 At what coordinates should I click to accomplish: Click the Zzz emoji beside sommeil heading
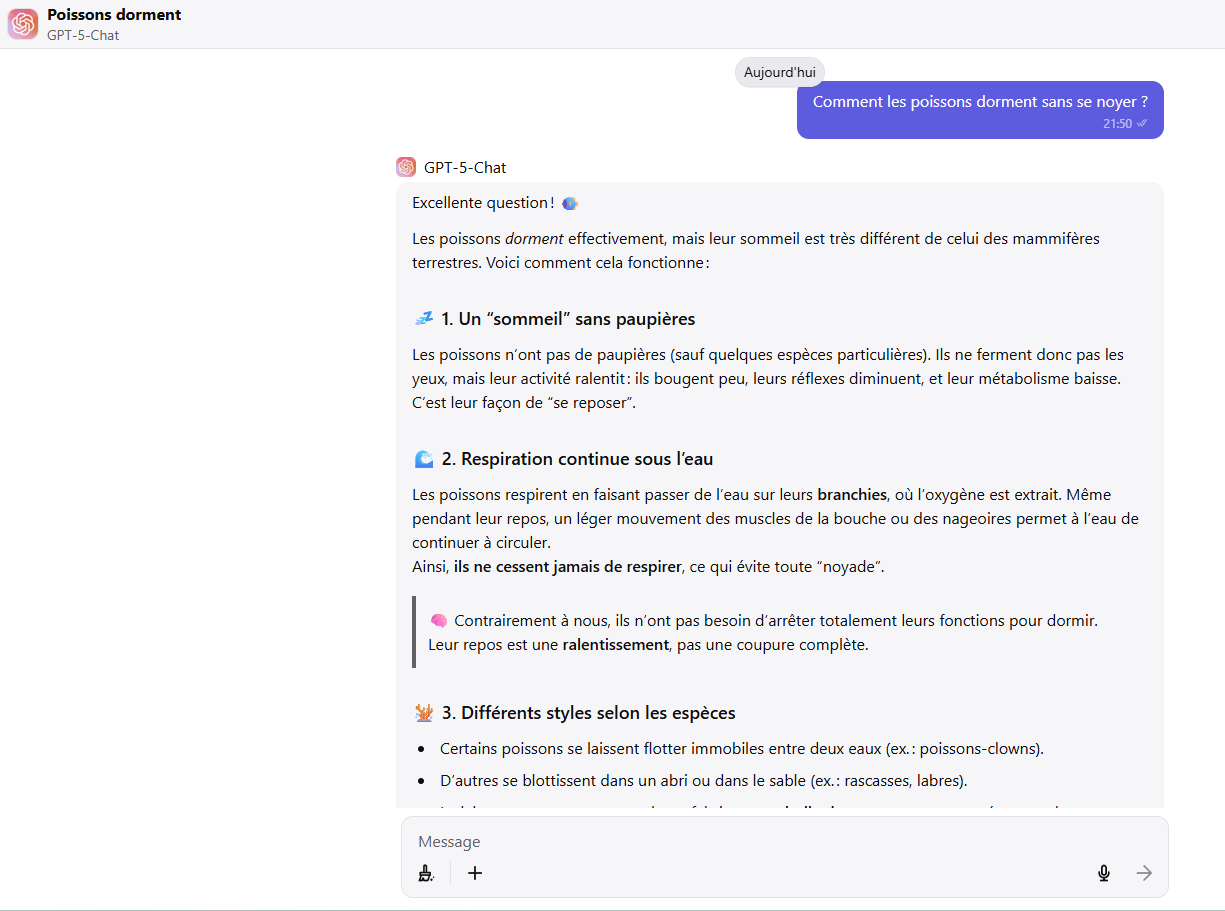pos(424,319)
